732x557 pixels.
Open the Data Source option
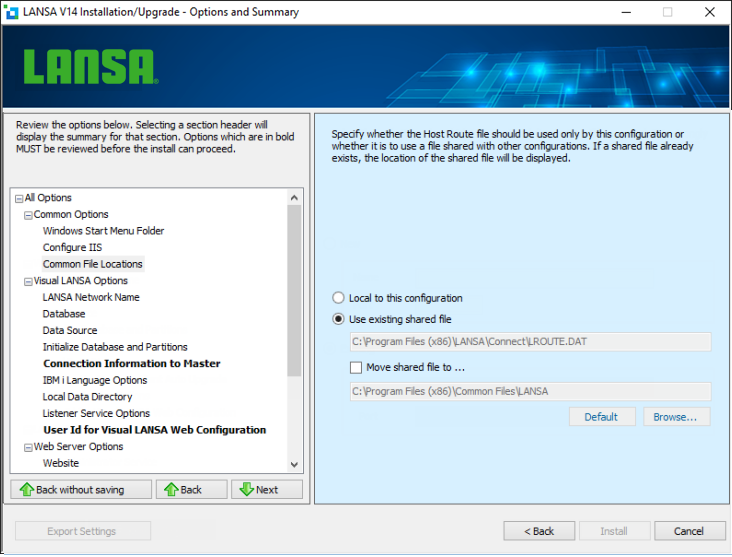[70, 330]
